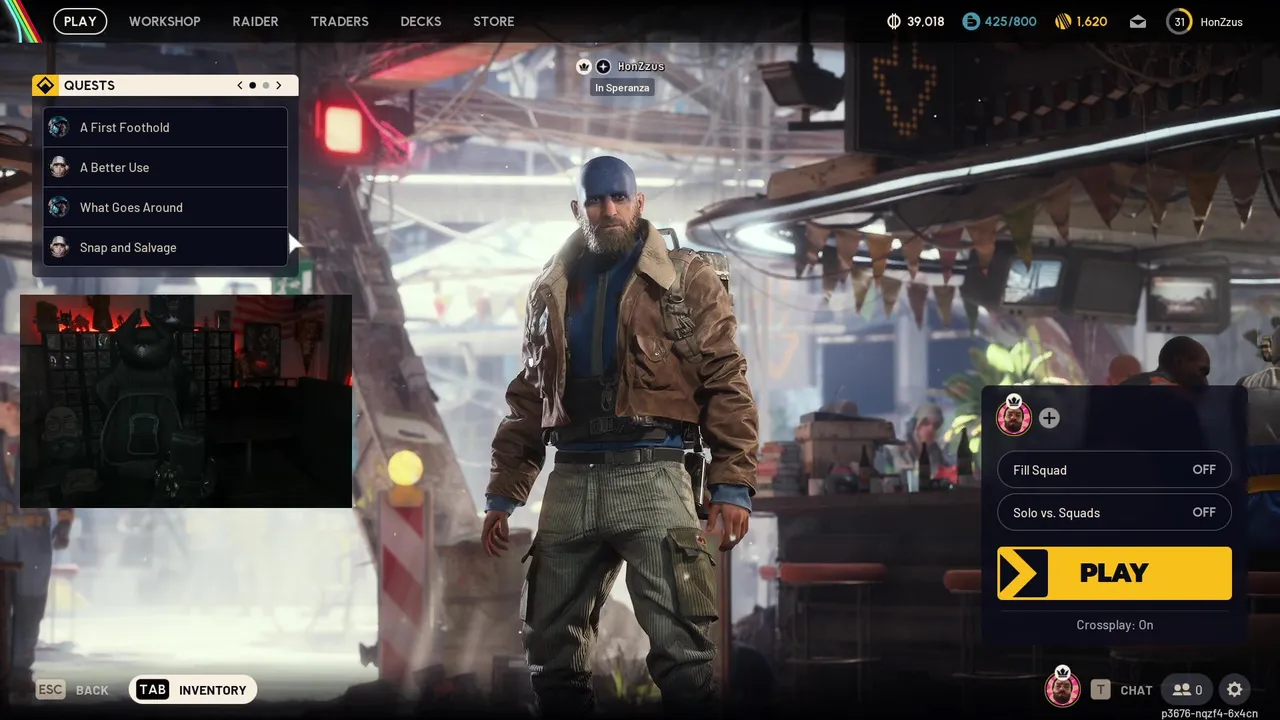The width and height of the screenshot is (1280, 720).
Task: Open INVENTORY with the TAB button
Action: [193, 689]
